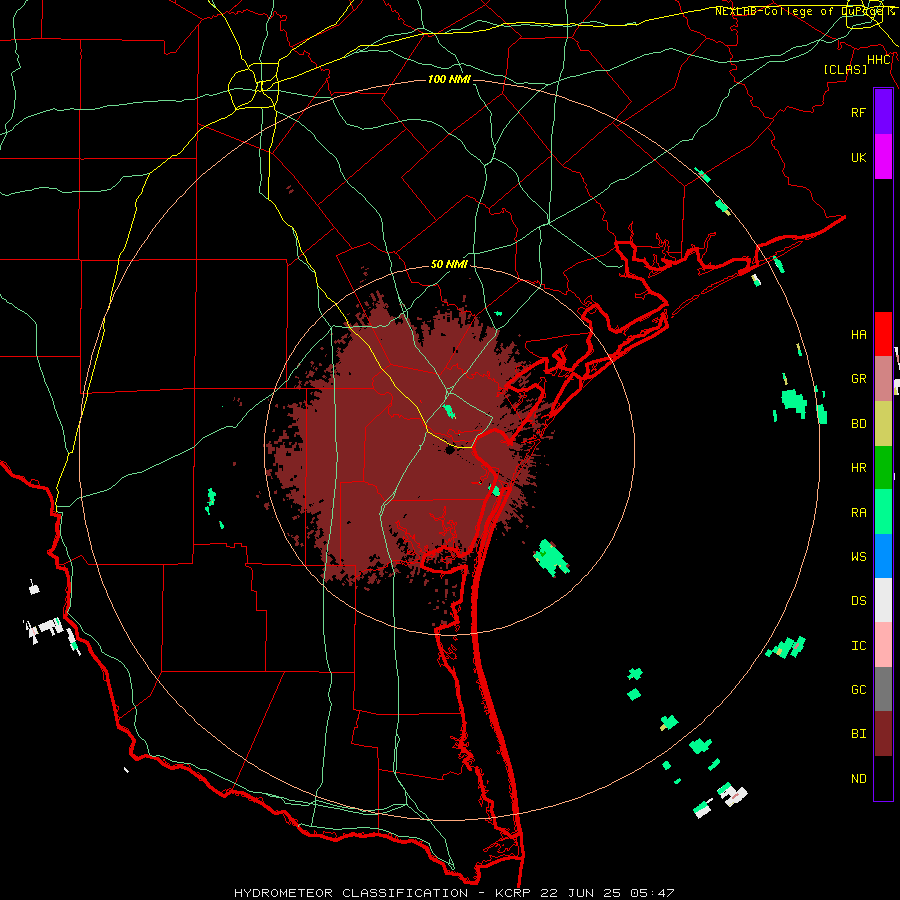Screen dimensions: 900x900
Task: Select the "HA" legend label
Action: coord(858,335)
